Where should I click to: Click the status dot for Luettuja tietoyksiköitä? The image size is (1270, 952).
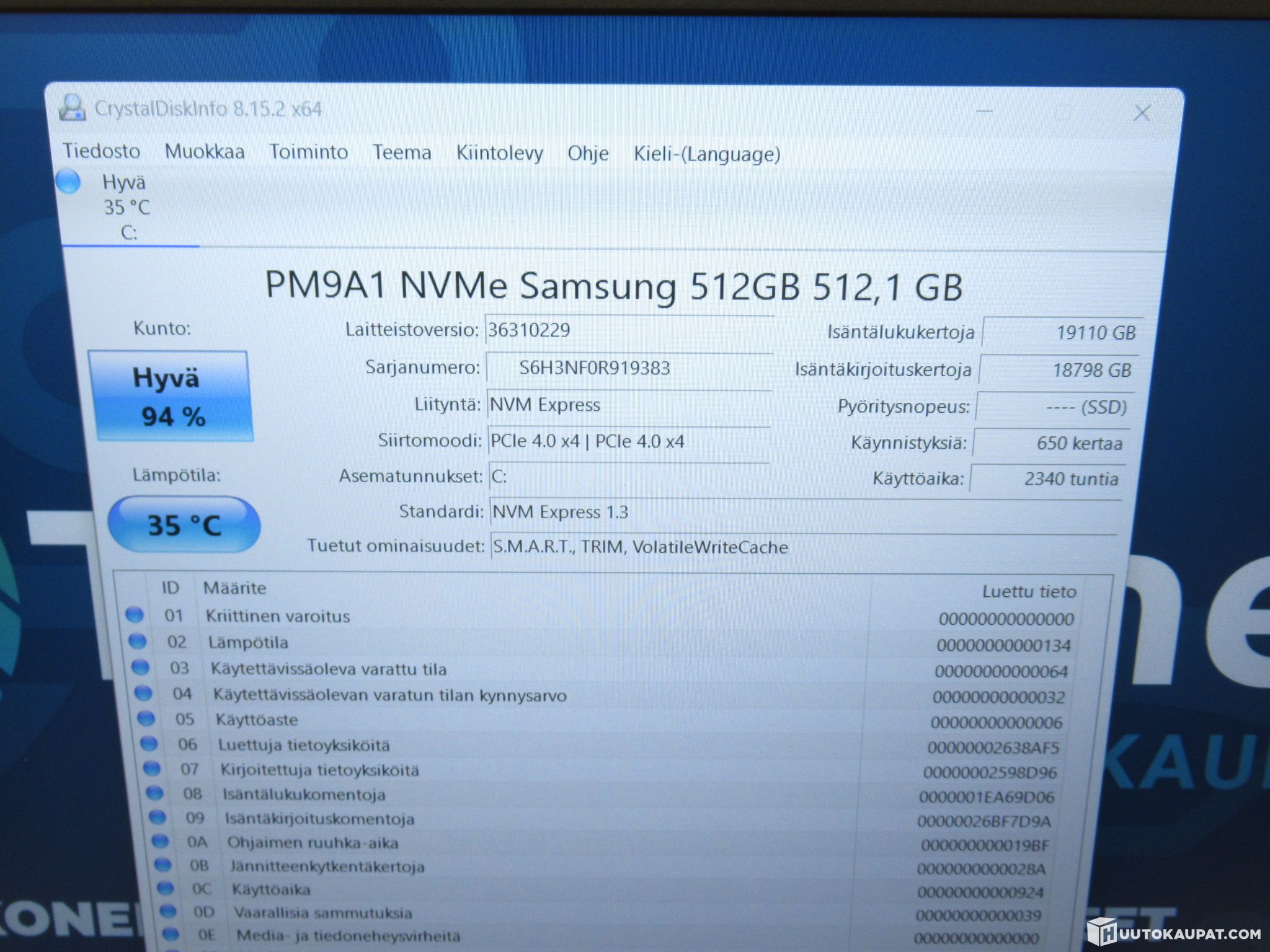point(149,743)
